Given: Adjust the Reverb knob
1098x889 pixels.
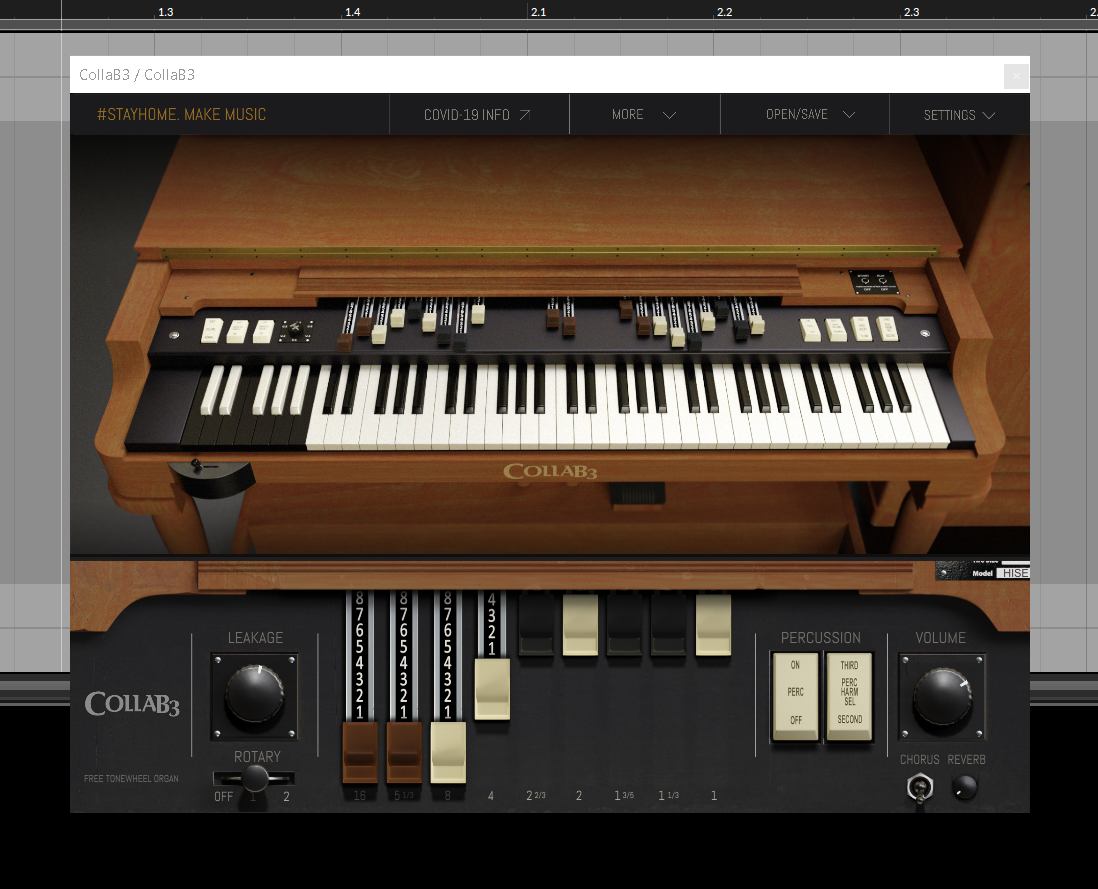Looking at the screenshot, I should click(x=965, y=787).
